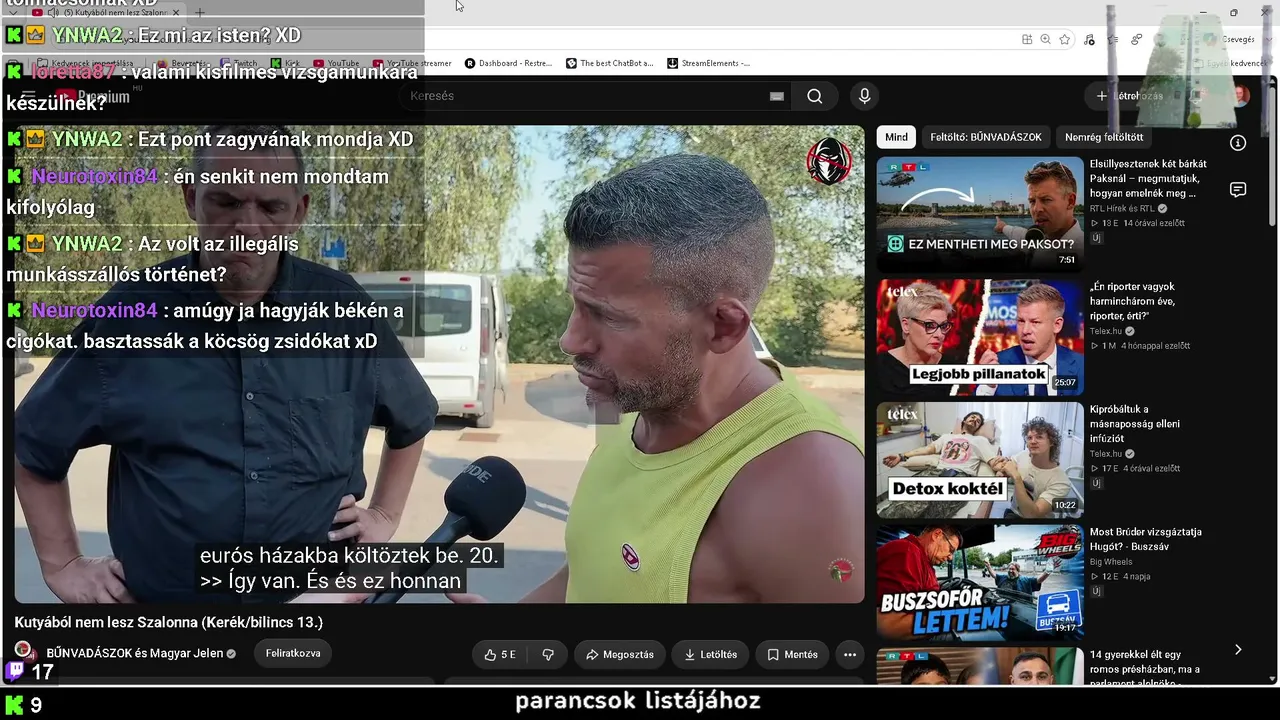Open the BŰNVADÁSZOK és Magyar Jelen channel name
Screen dimensions: 1280x720
click(x=134, y=653)
